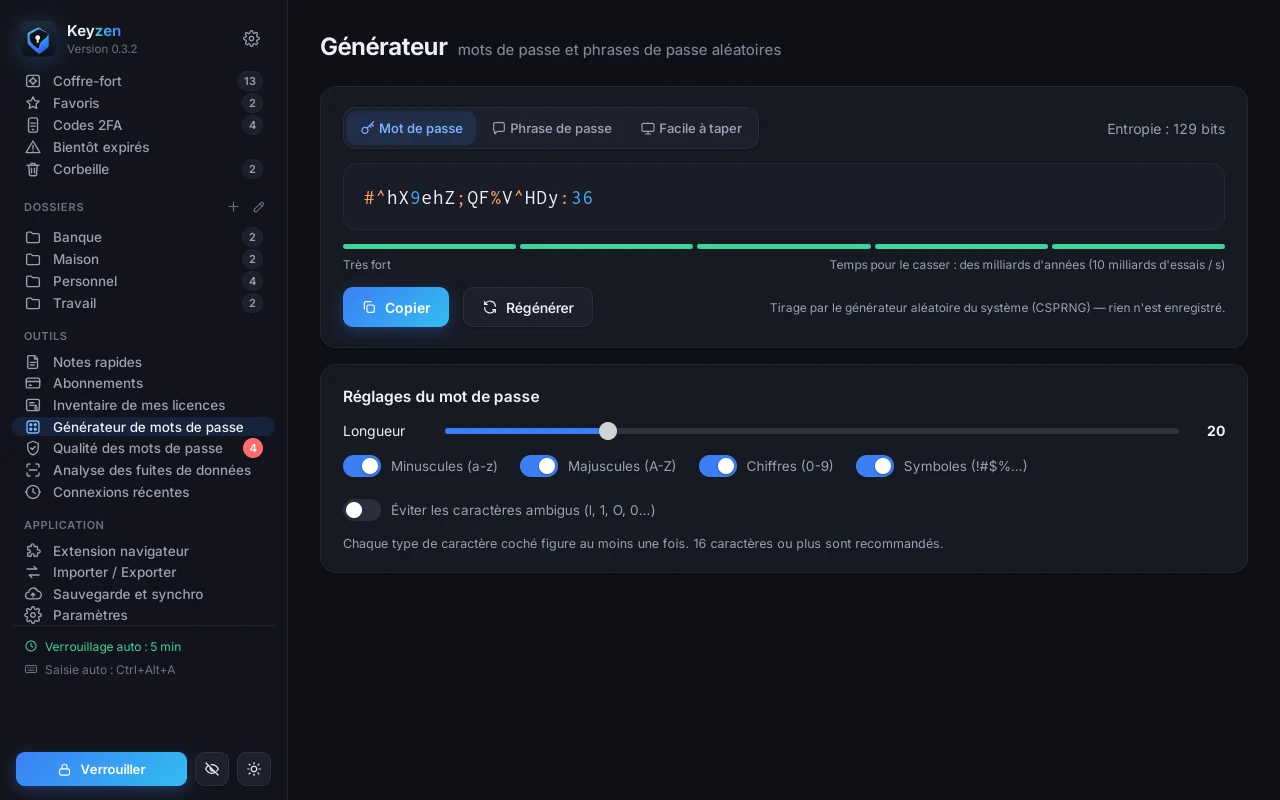Screen dimensions: 1280x800
Task: Open the Maison folder
Action: point(144,259)
